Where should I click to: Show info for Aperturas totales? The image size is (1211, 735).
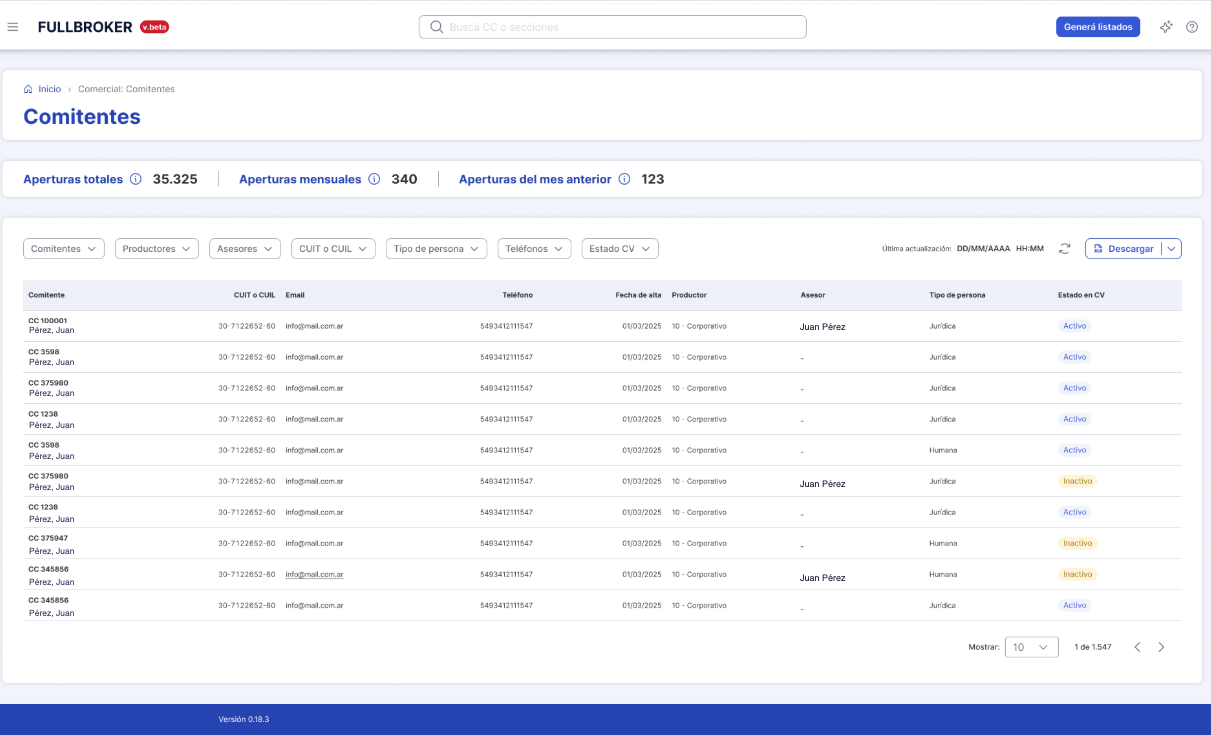pyautogui.click(x=136, y=180)
